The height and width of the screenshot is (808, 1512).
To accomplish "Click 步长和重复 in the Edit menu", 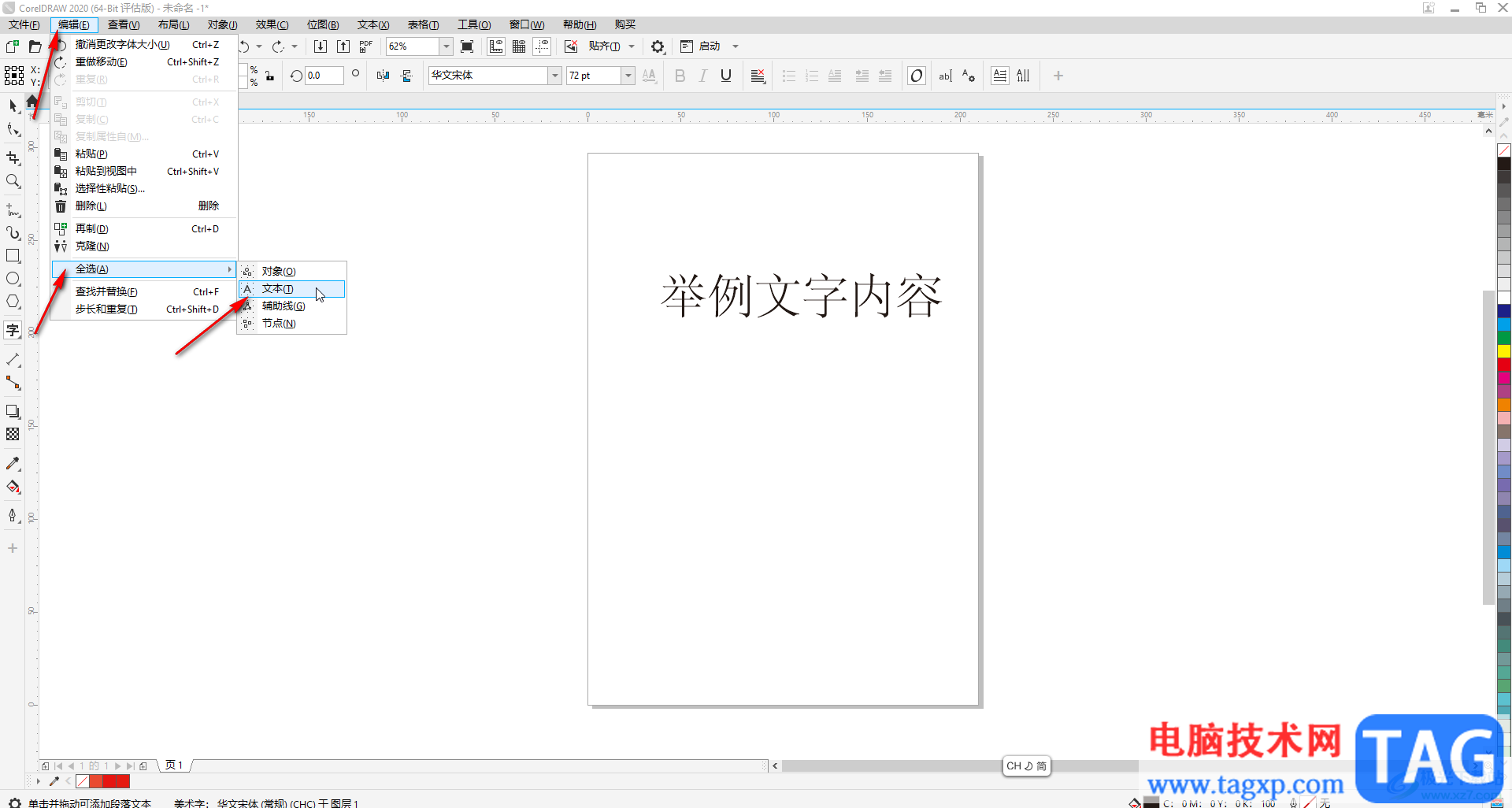I will 144,309.
